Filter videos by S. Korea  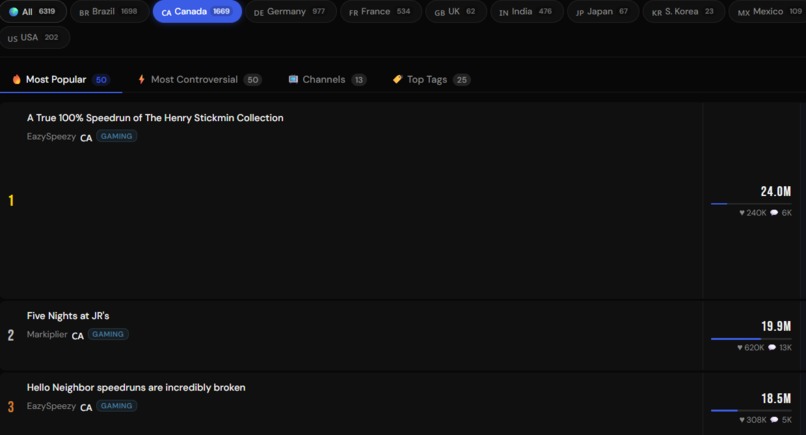(683, 11)
